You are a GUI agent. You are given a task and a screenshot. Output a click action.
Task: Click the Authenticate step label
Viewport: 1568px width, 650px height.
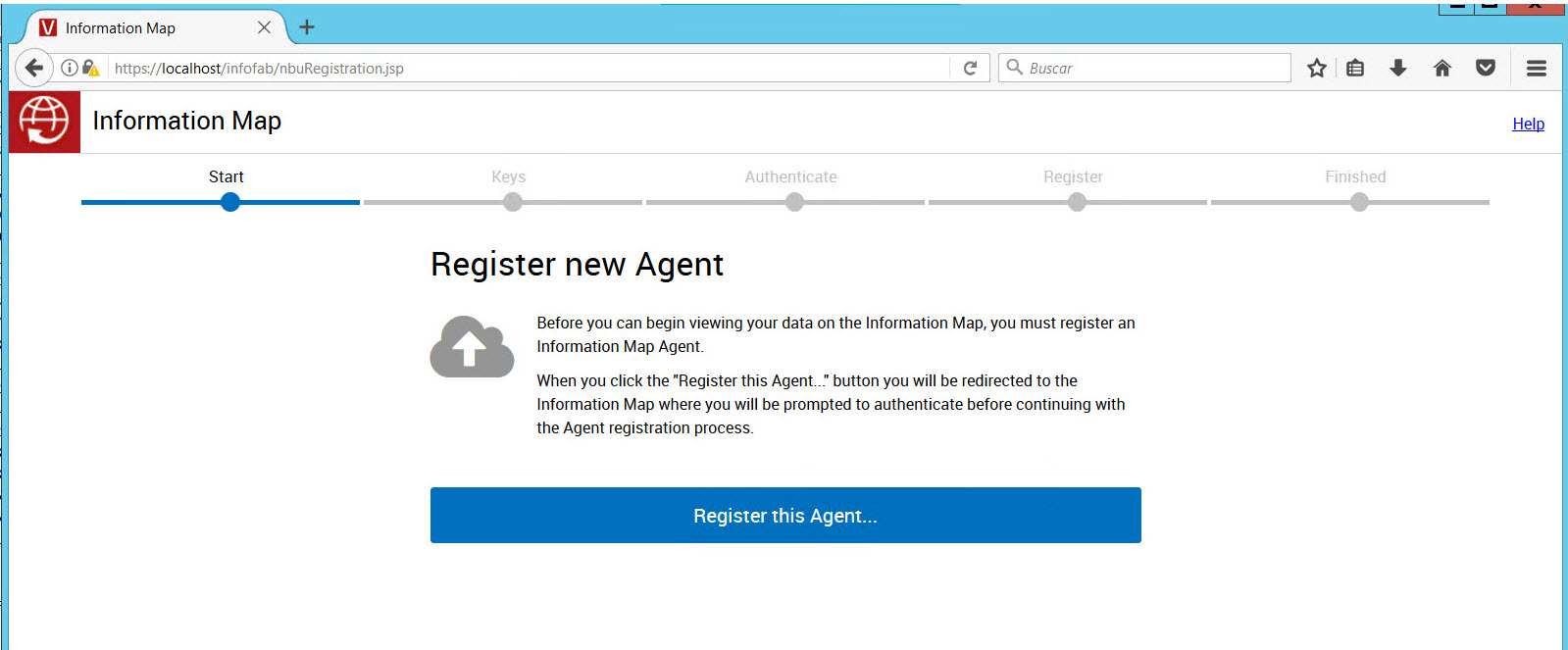tap(790, 176)
